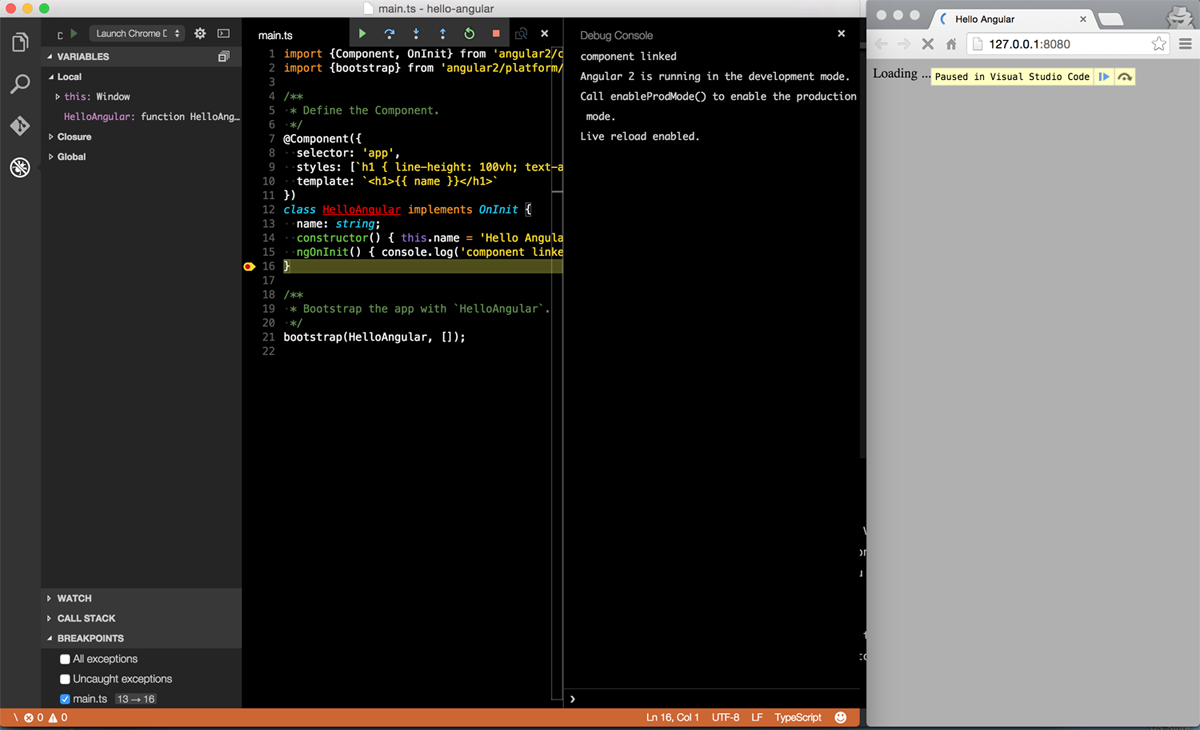Select the Step Into debug icon
The height and width of the screenshot is (730, 1200).
point(416,33)
